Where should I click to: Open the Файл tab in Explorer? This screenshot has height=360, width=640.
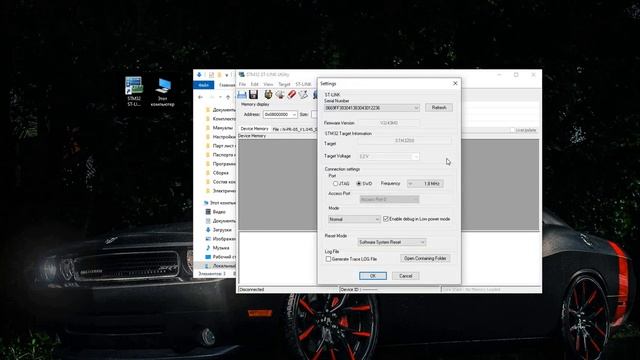(x=203, y=85)
